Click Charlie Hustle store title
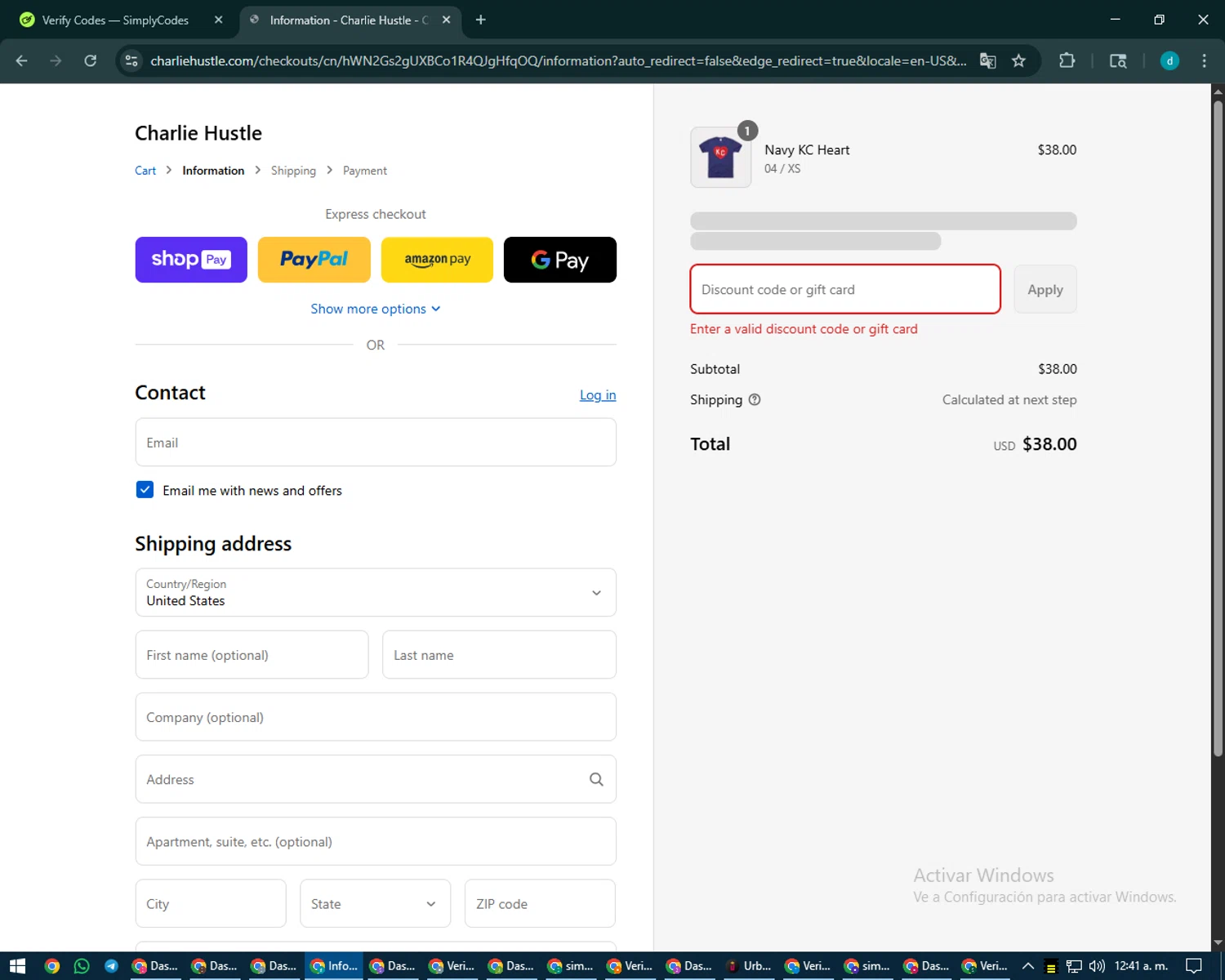Image resolution: width=1225 pixels, height=980 pixels. pyautogui.click(x=198, y=133)
